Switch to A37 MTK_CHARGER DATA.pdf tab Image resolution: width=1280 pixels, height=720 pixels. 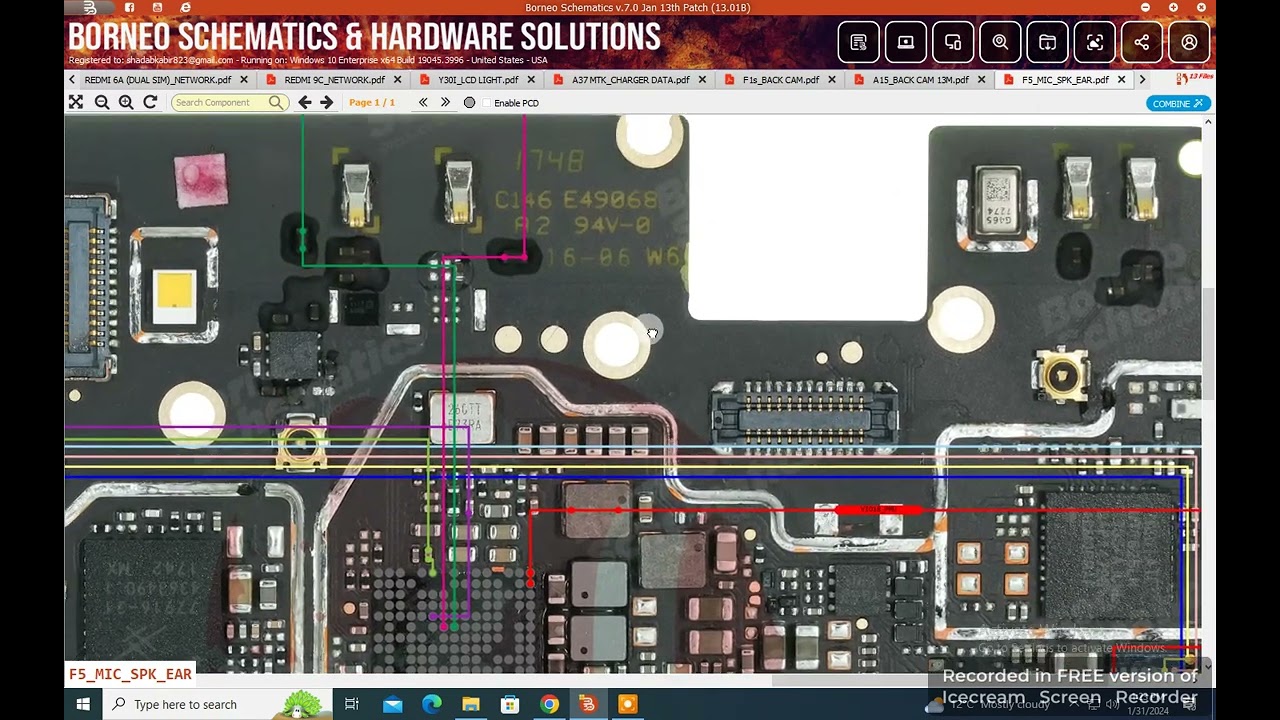click(630, 79)
